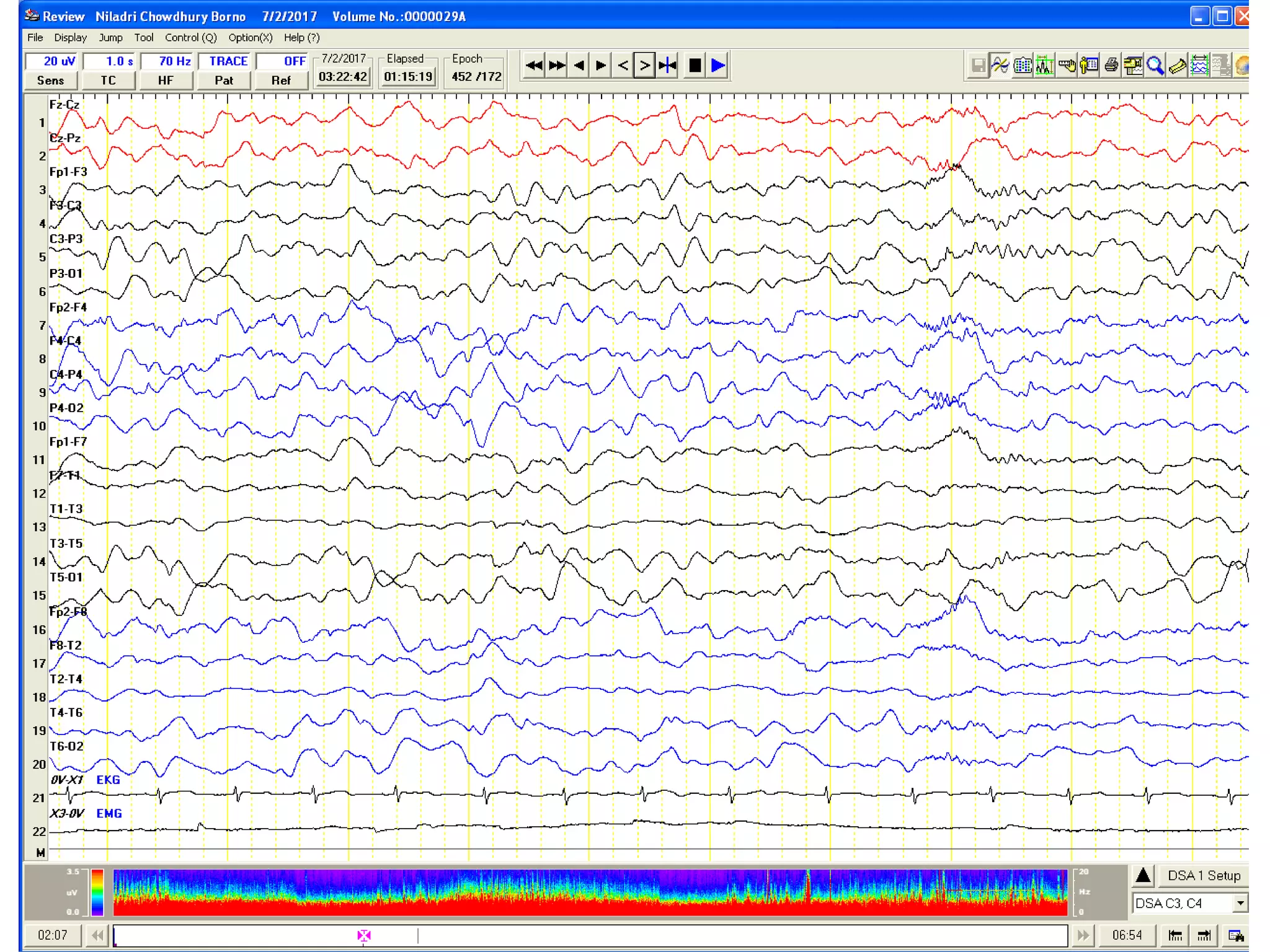Open the patient information icon
Viewport: 1270px width, 952px height.
(x=1089, y=65)
